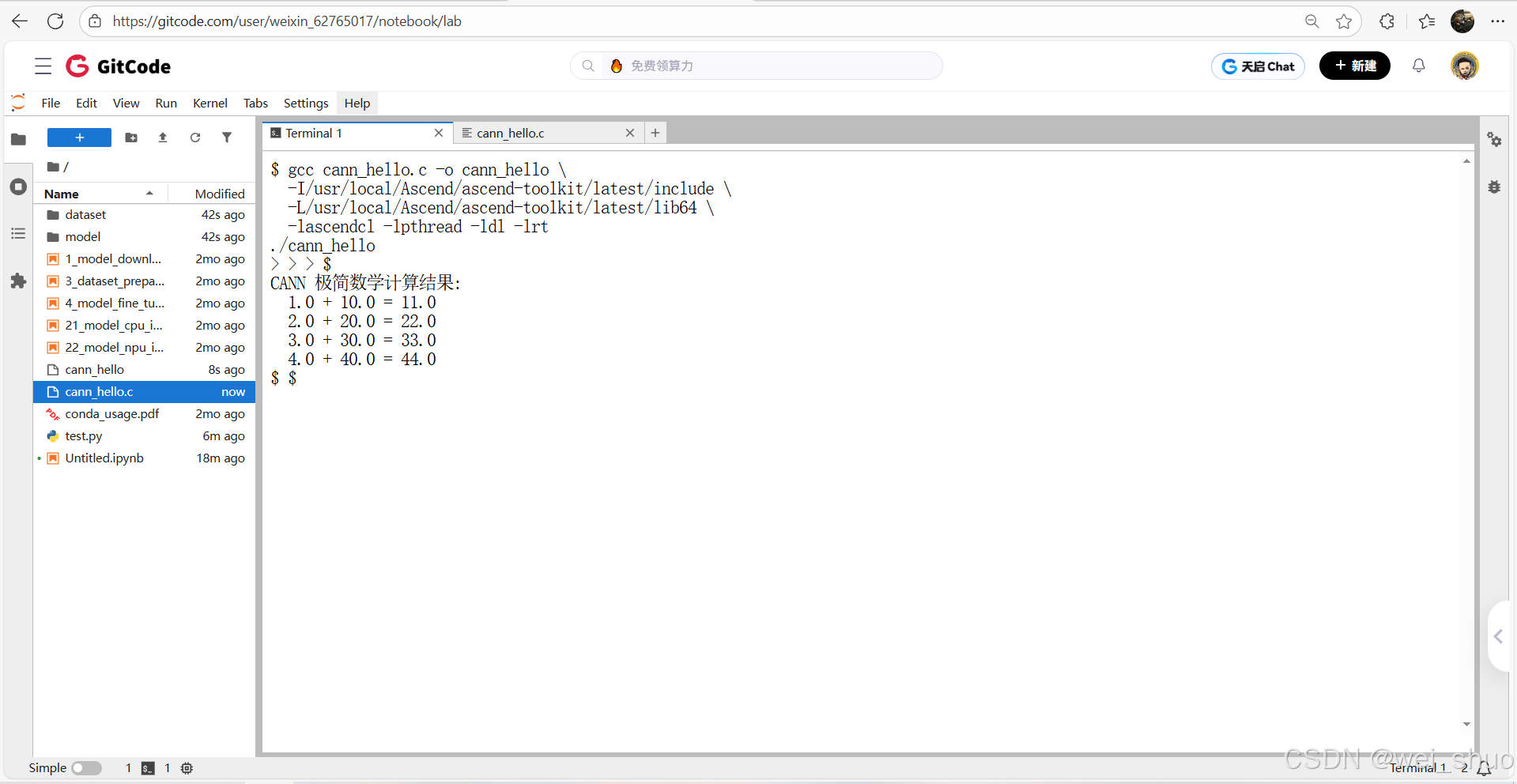Screen dimensions: 1517x784
Task: Open the 天启 Chat button
Action: point(1258,66)
